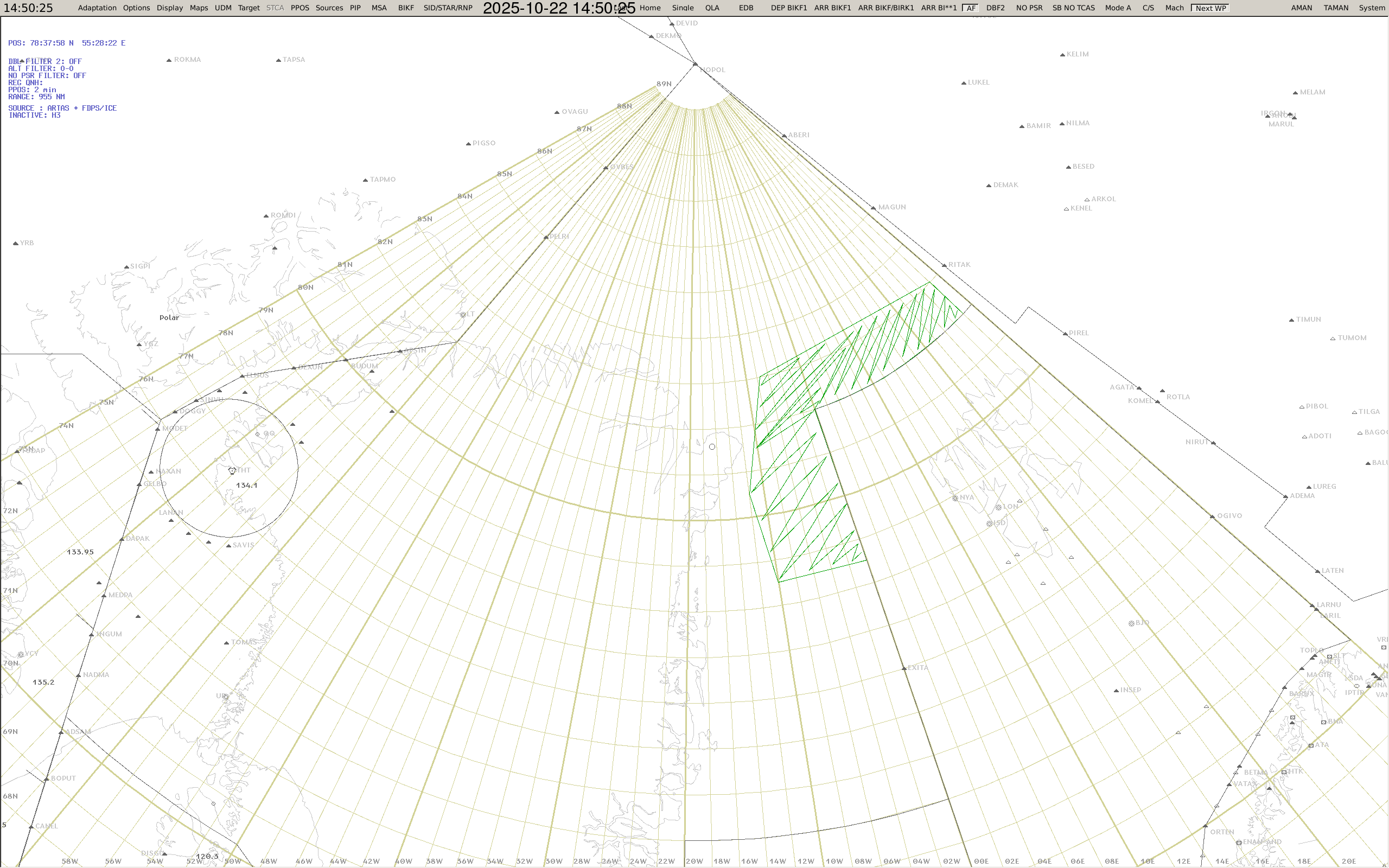Open the Adaptation menu
Viewport: 1389px width, 868px height.
[97, 8]
